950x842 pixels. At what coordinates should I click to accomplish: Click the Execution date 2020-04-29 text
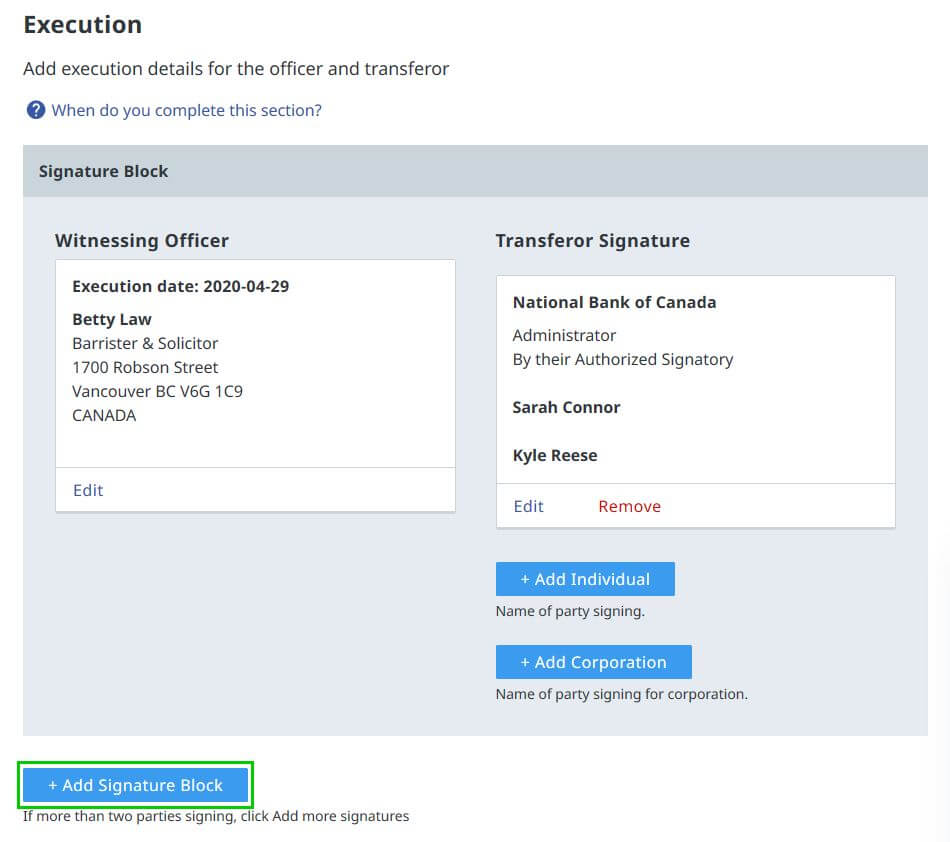pos(181,287)
